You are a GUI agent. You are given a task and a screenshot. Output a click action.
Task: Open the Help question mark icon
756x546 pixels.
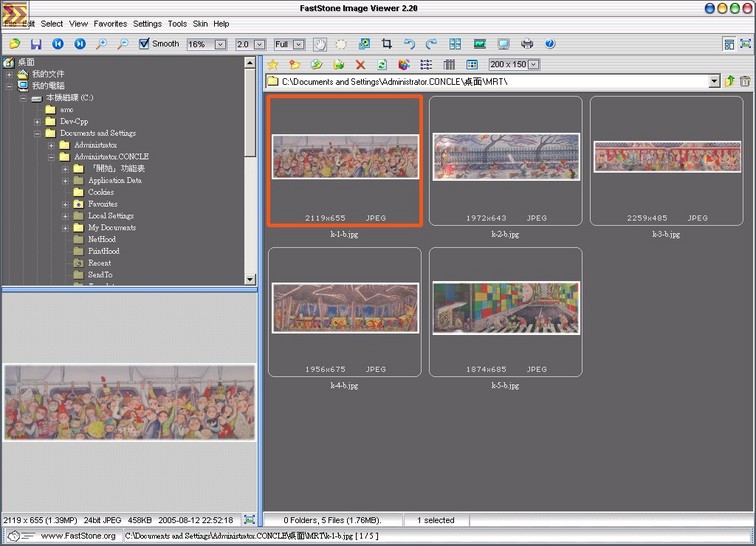click(550, 44)
